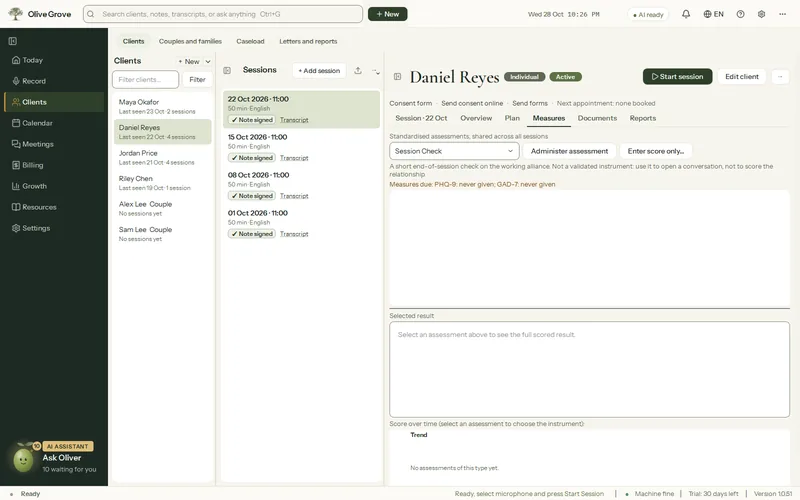Focus the global search field
Image resolution: width=800 pixels, height=500 pixels.
[223, 14]
